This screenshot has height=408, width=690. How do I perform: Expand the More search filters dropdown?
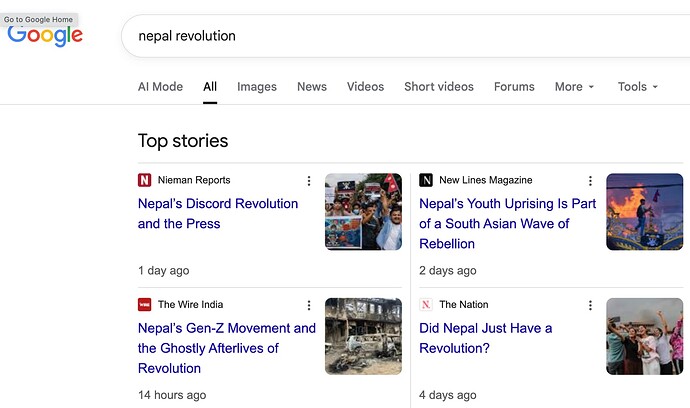click(x=574, y=87)
